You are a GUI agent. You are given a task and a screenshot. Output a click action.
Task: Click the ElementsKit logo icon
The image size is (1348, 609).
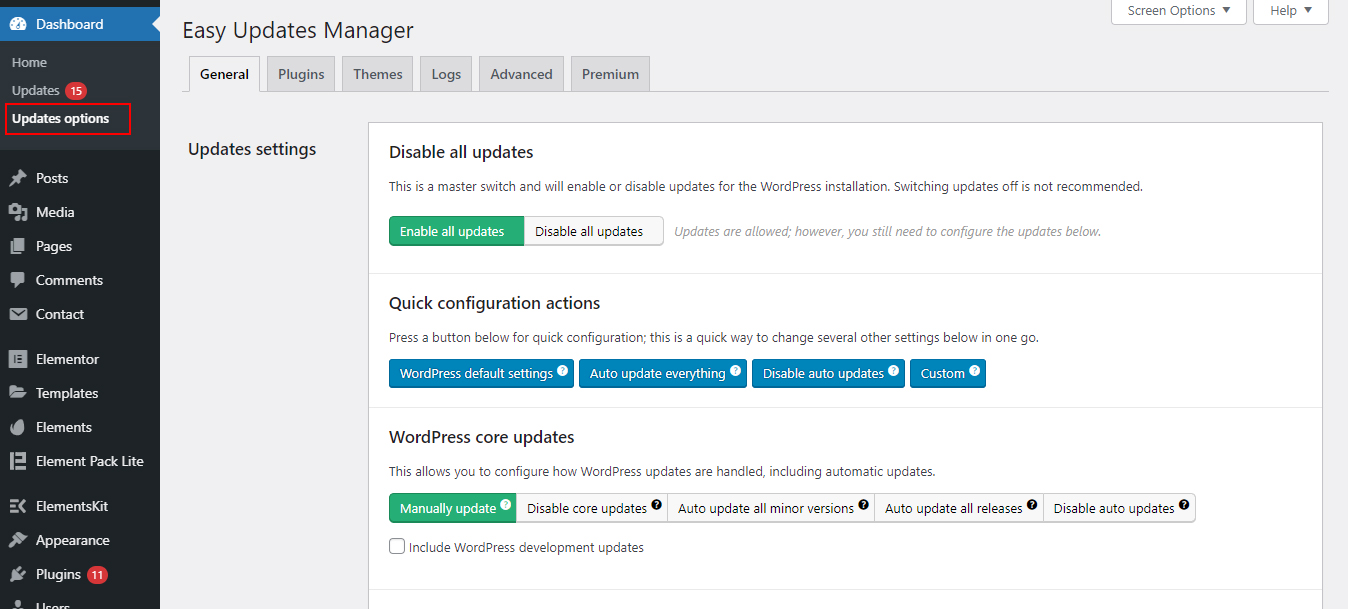18,506
